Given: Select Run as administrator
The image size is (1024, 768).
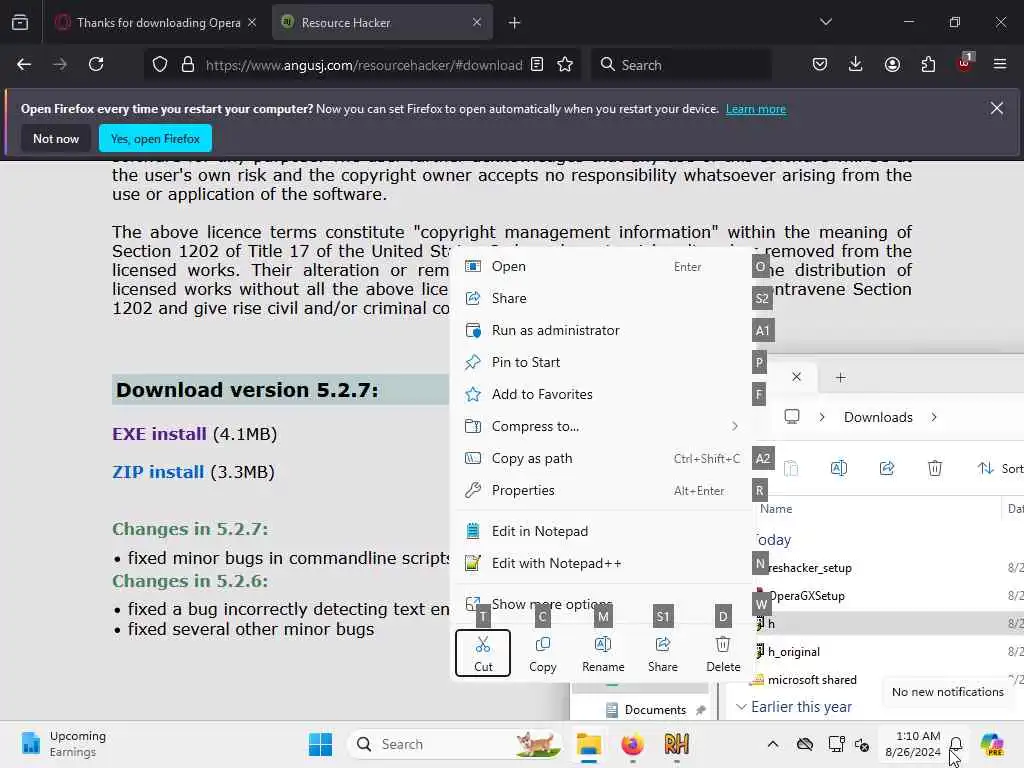Looking at the screenshot, I should click(603, 330).
